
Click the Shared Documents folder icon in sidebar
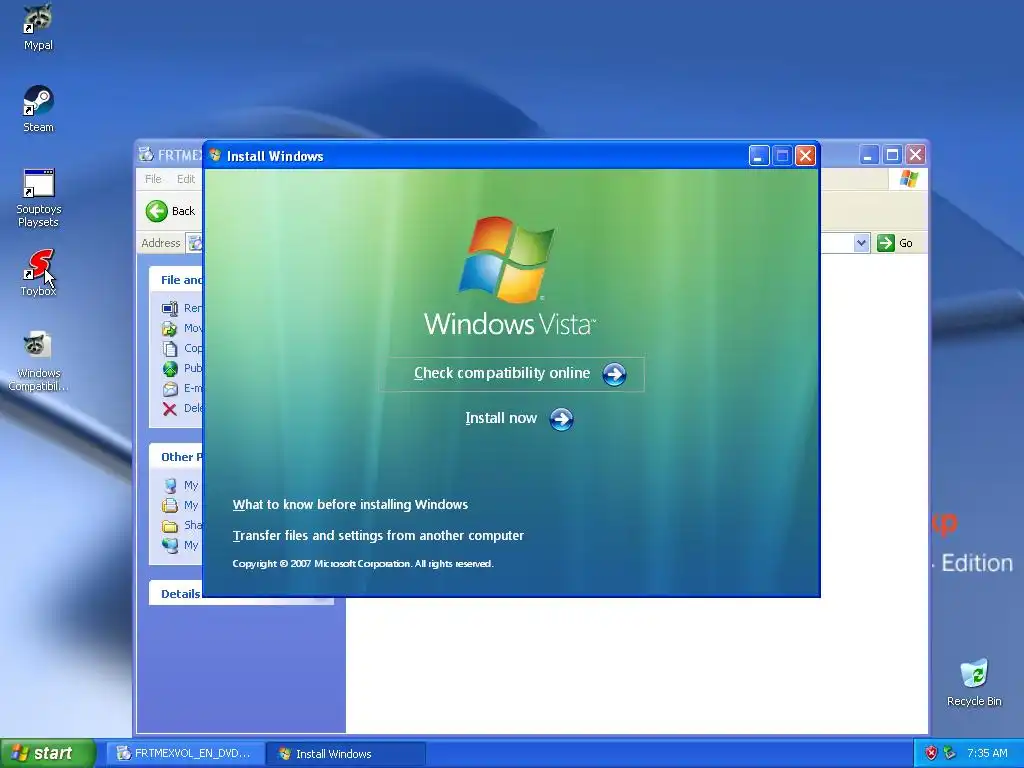click(170, 526)
